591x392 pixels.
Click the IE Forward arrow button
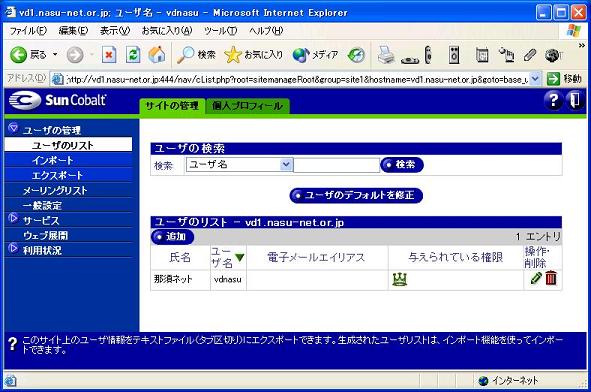coord(75,55)
